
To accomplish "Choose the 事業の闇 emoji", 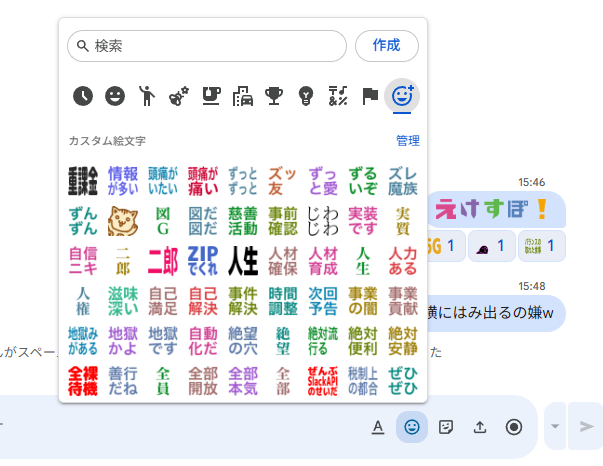I will click(363, 301).
